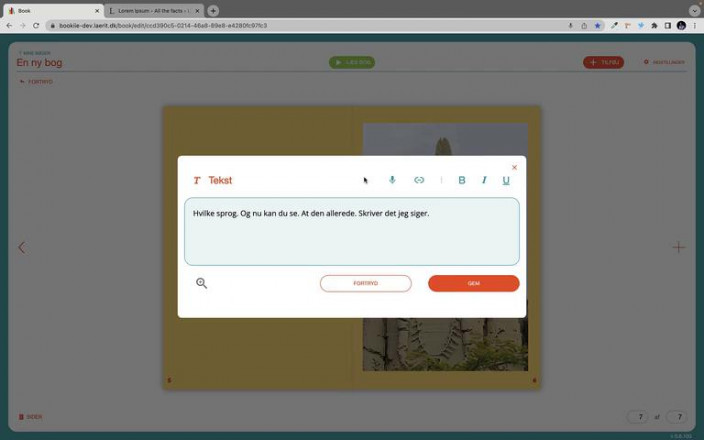Save text with the GEM button

[x=473, y=284]
